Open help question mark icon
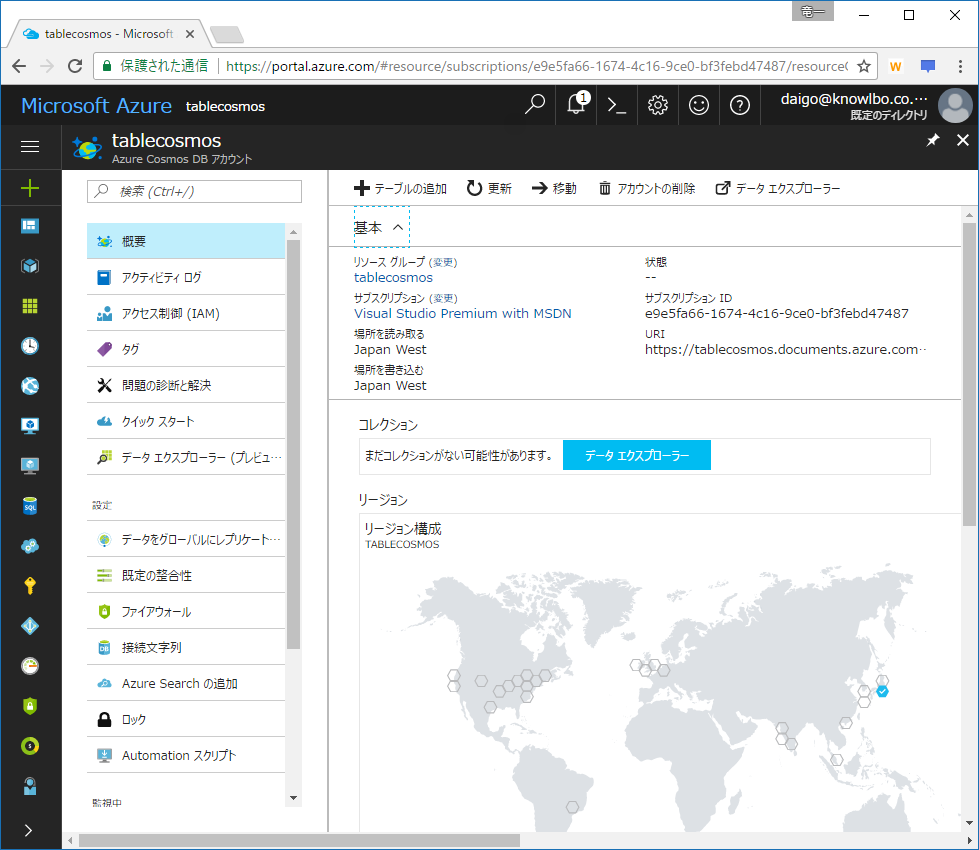Screen dimensions: 979x850 [740, 105]
